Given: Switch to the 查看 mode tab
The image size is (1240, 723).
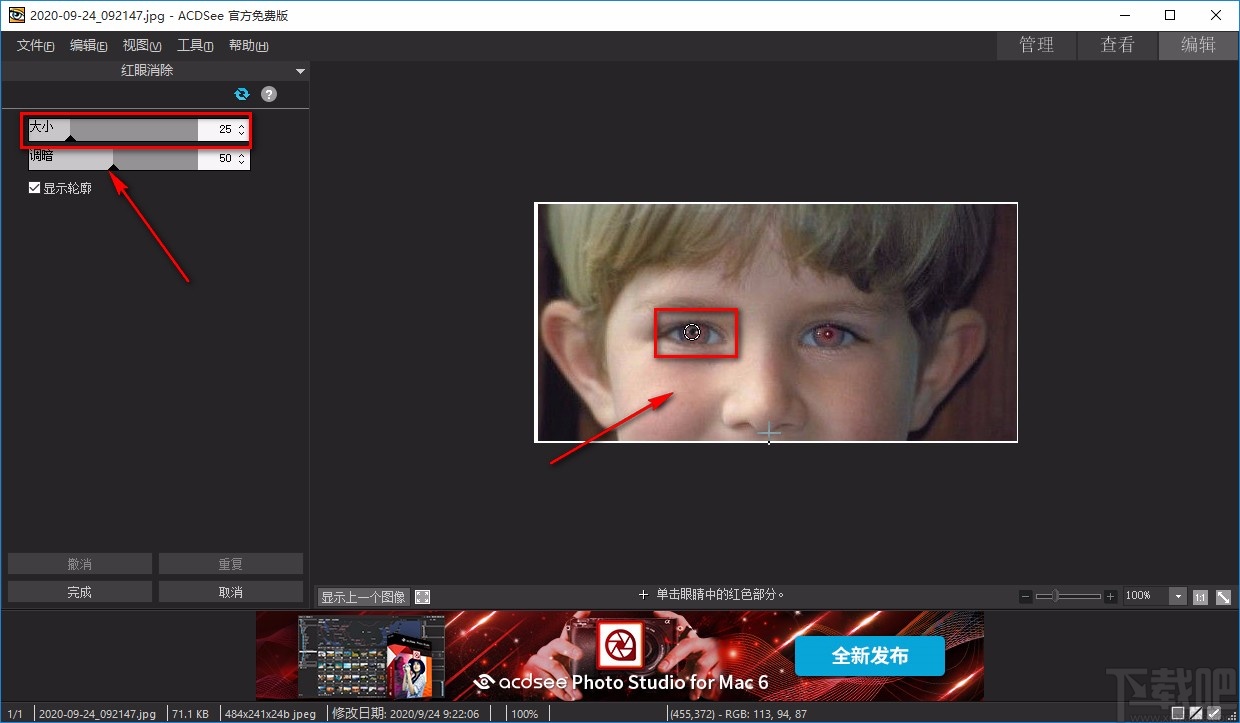Looking at the screenshot, I should click(1118, 45).
